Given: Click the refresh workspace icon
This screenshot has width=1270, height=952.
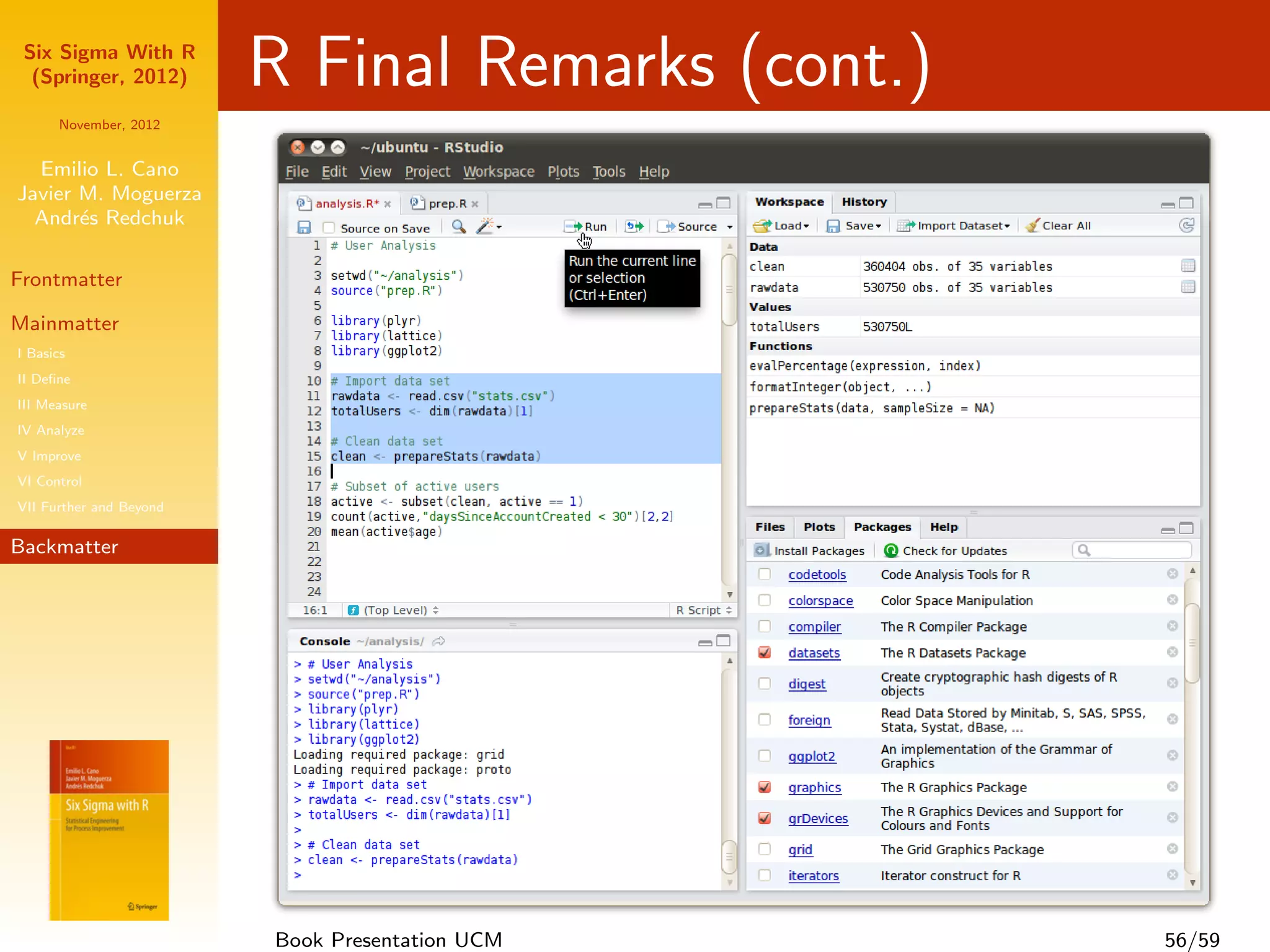Looking at the screenshot, I should coord(1186,226).
